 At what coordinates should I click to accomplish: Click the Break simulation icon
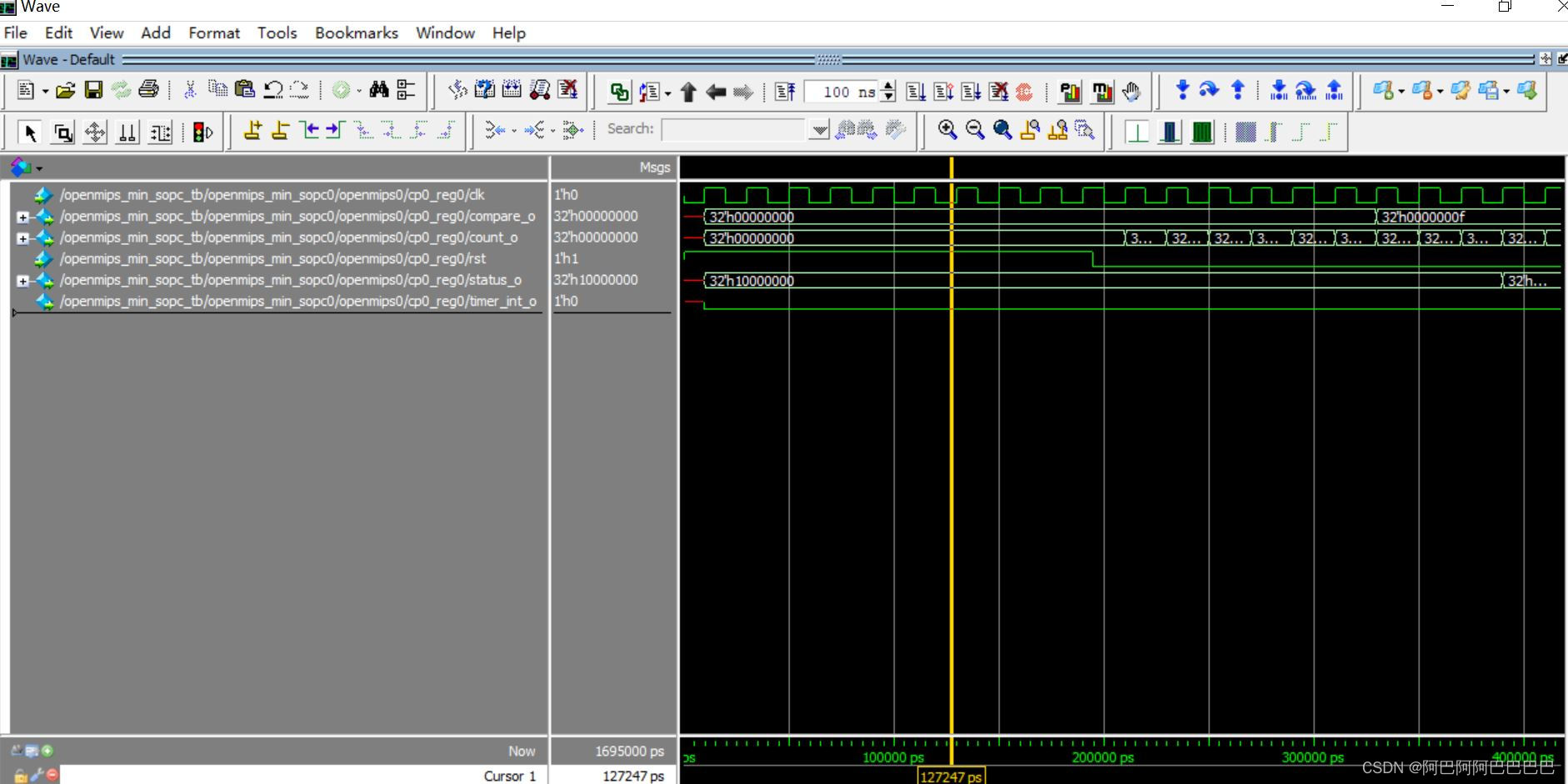coord(998,92)
